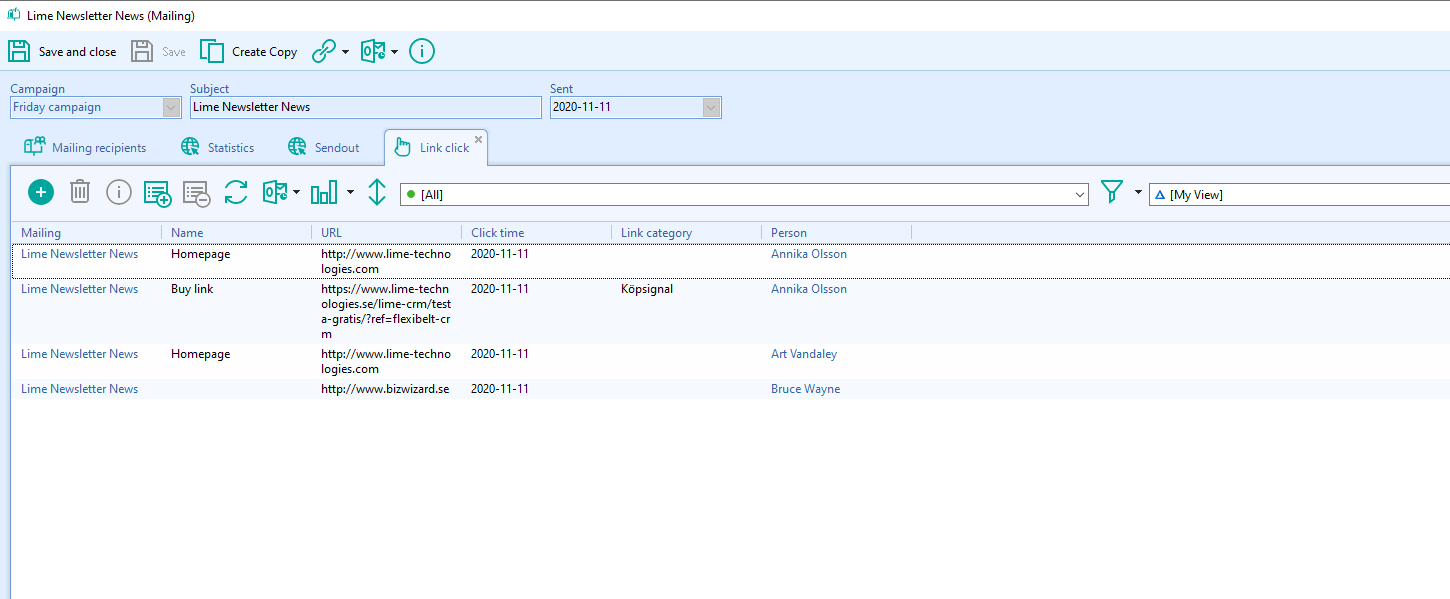Refresh the link click list
1450x599 pixels.
click(236, 193)
